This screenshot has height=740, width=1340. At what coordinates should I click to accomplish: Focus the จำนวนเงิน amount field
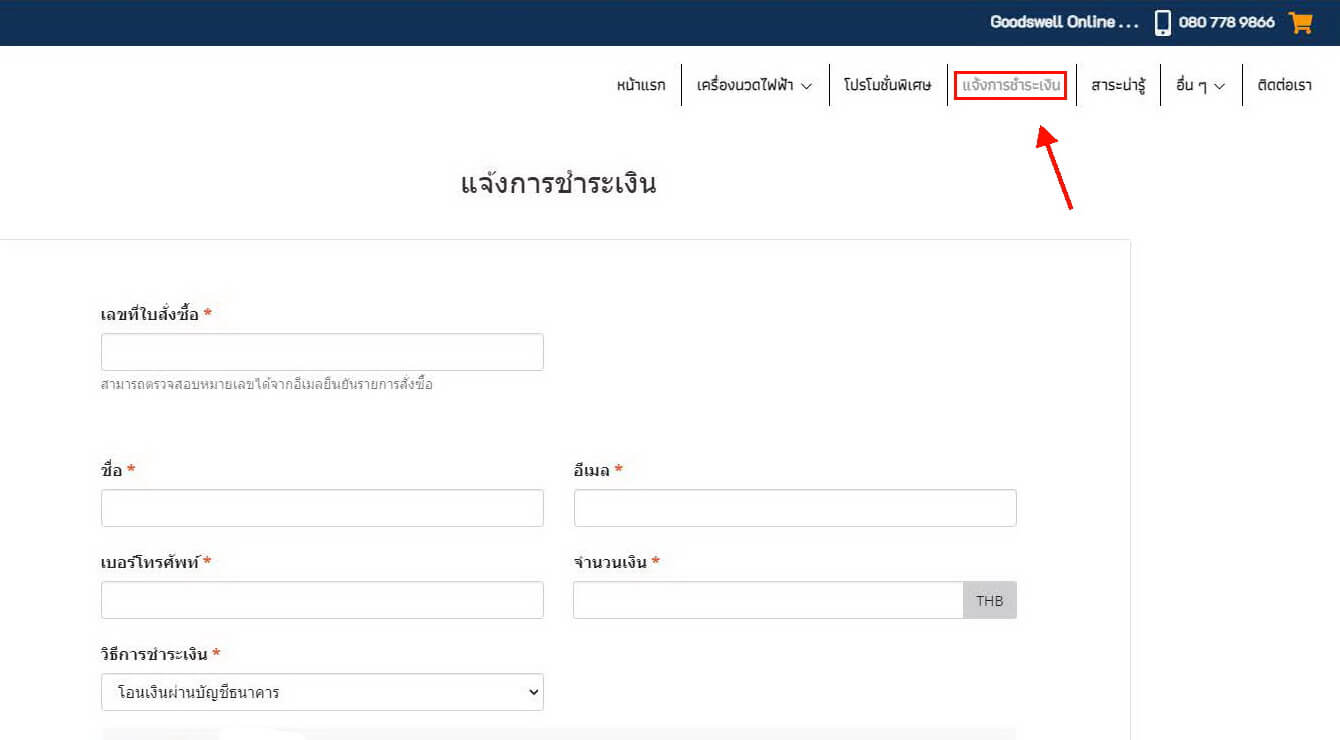click(768, 600)
